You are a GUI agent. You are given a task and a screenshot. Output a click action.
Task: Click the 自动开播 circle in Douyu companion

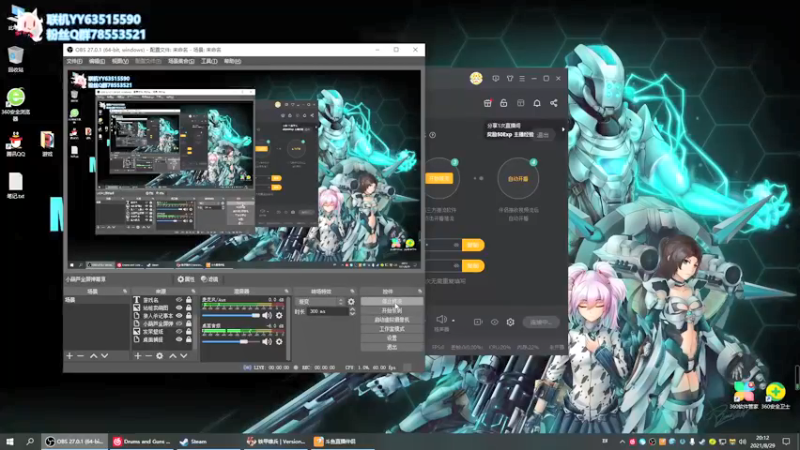(518, 179)
